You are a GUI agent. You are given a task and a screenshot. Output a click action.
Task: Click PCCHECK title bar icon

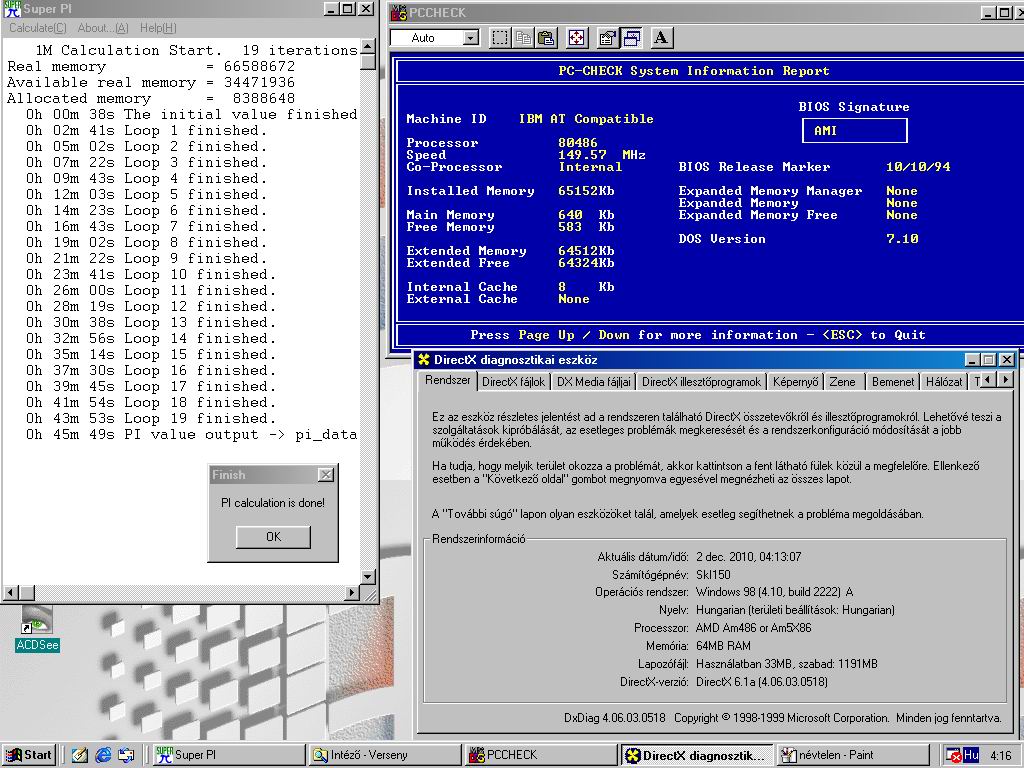tap(399, 12)
